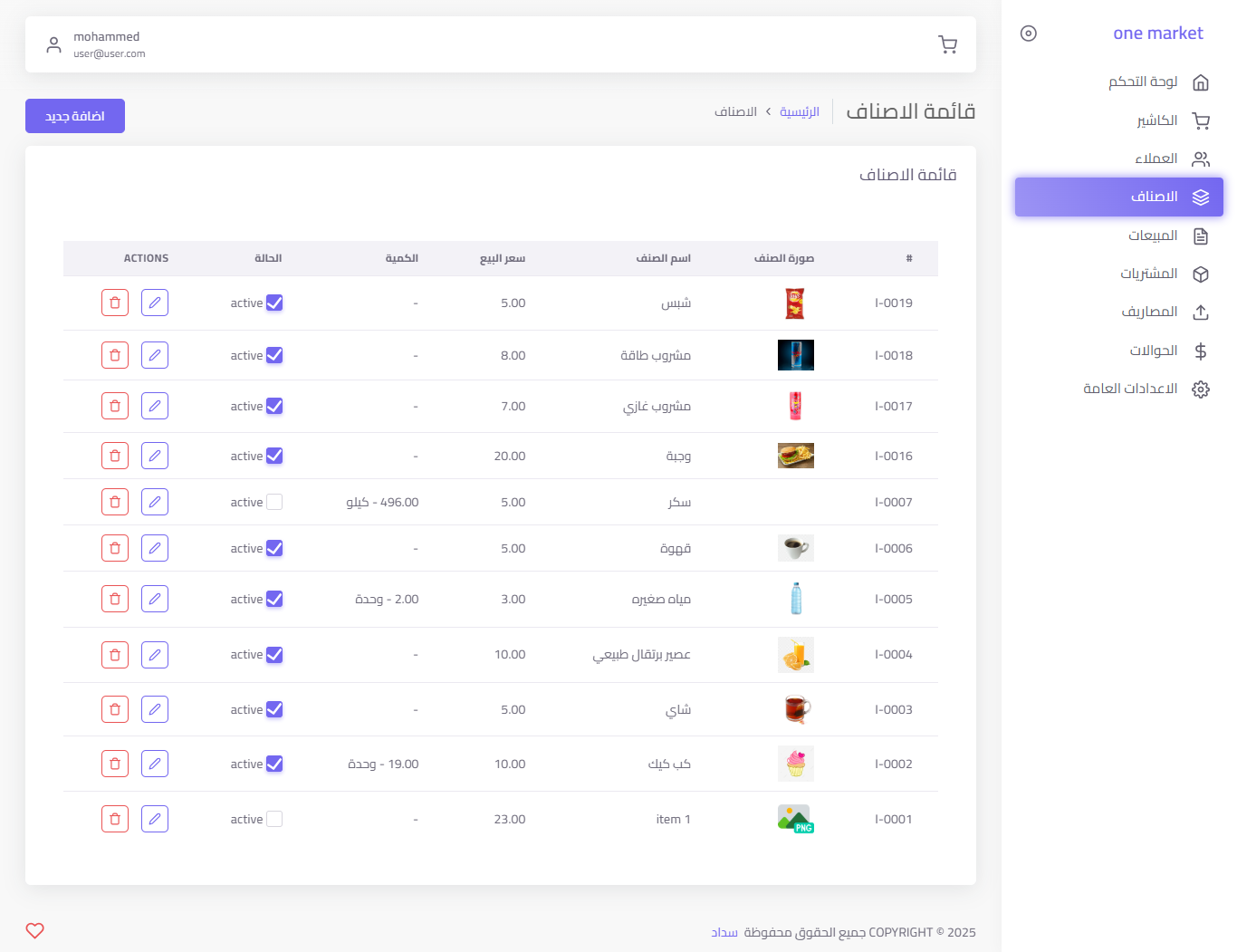Delete item I-0007 using trash icon

pyautogui.click(x=115, y=502)
